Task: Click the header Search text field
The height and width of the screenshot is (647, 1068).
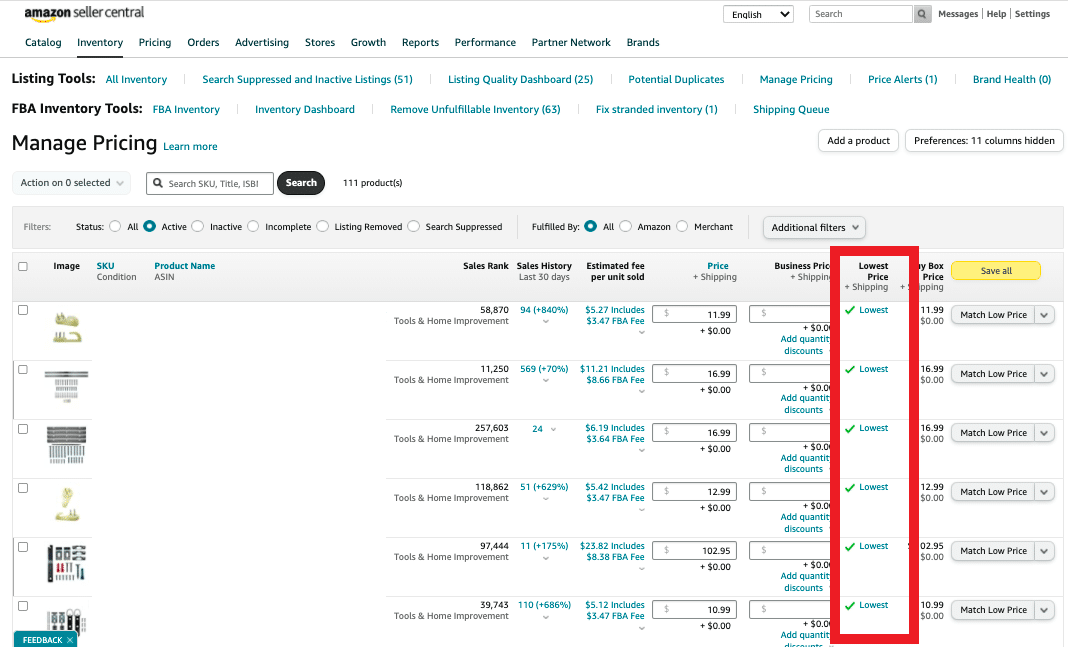Action: tap(861, 14)
